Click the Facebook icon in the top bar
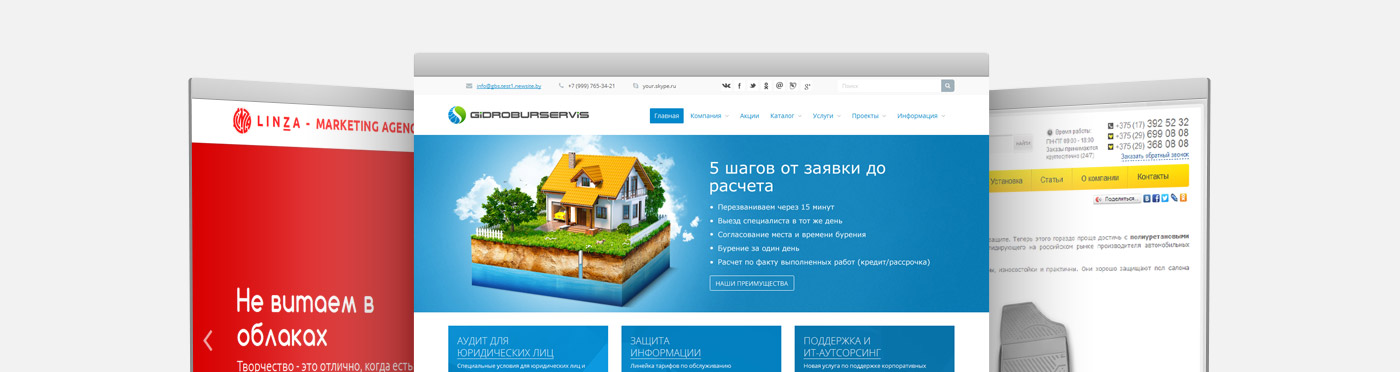Screen dimensions: 1400x372 tap(740, 86)
